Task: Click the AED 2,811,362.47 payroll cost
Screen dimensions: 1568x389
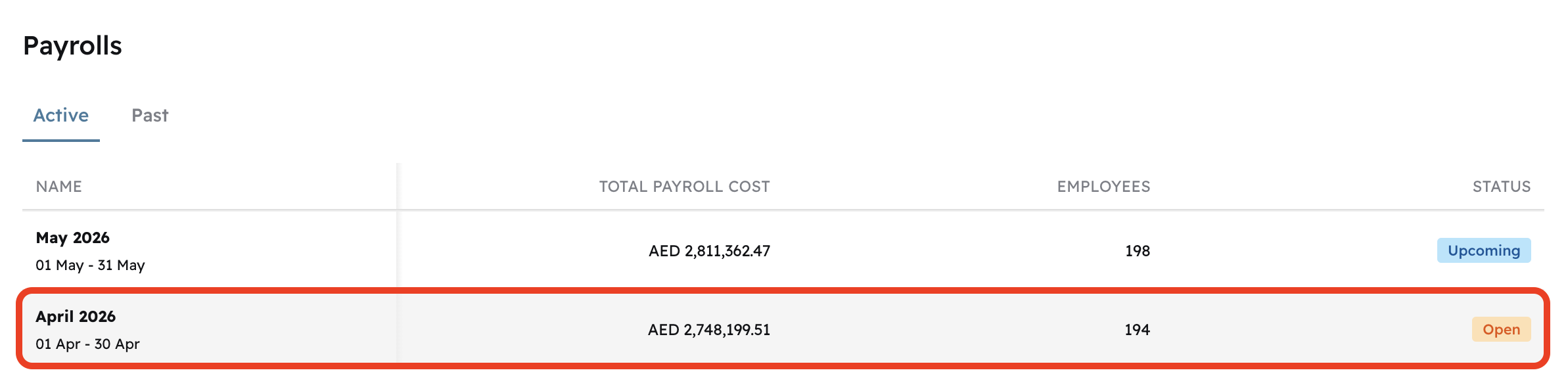Action: (709, 251)
